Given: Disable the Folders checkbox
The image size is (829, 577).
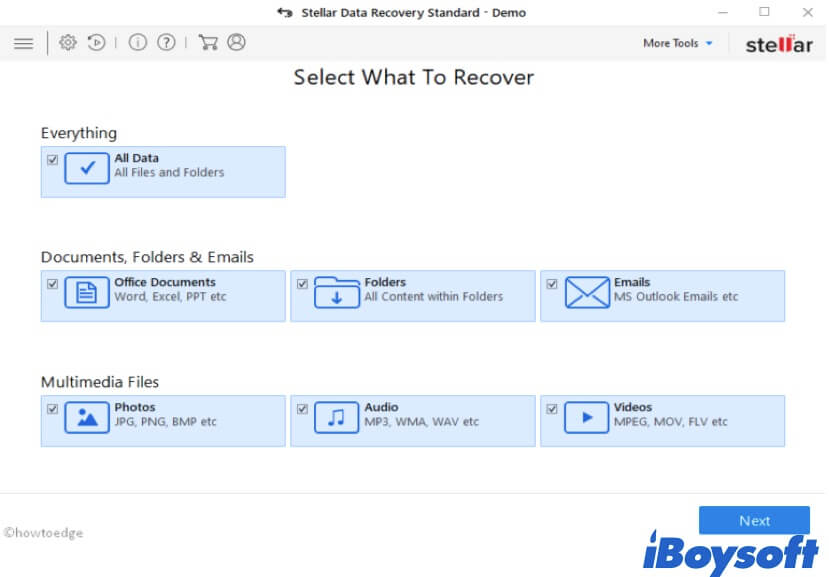Looking at the screenshot, I should coord(302,284).
